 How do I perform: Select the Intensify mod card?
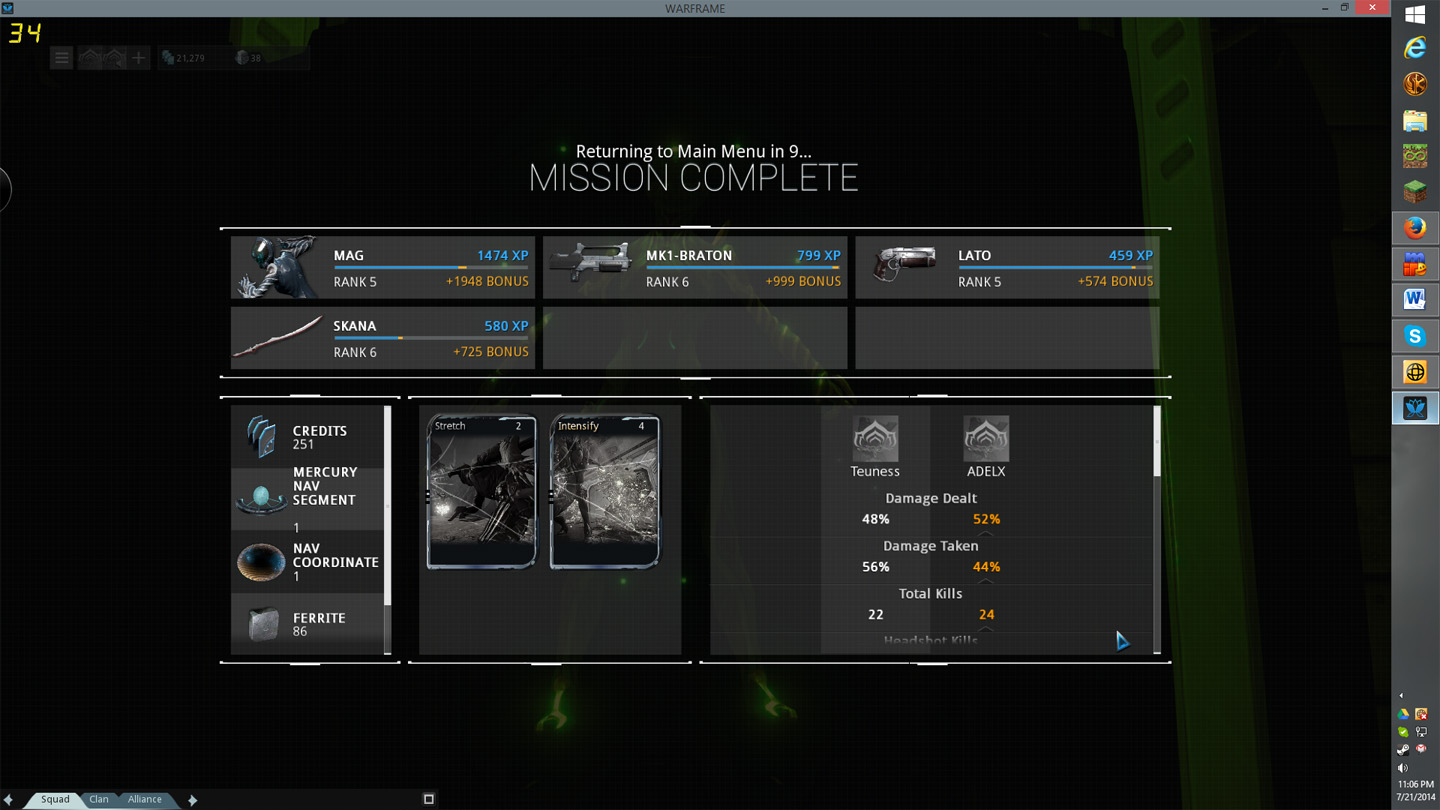coord(605,492)
